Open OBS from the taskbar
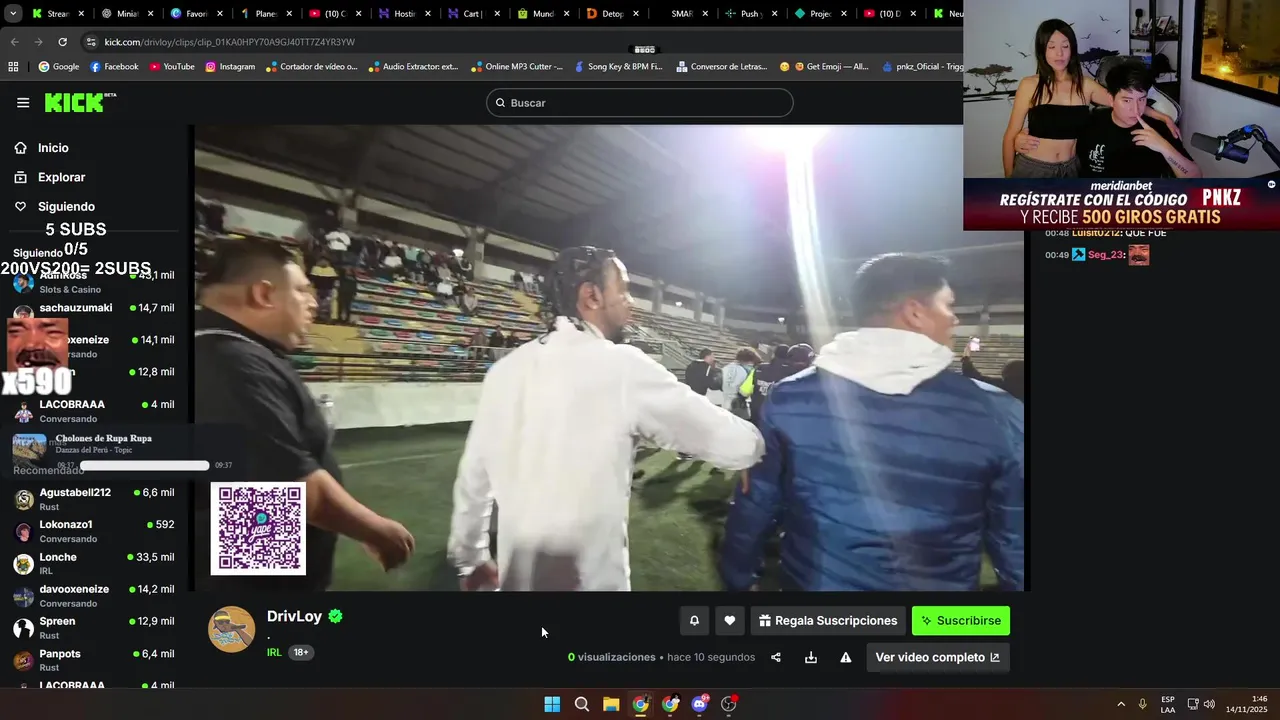 (729, 704)
